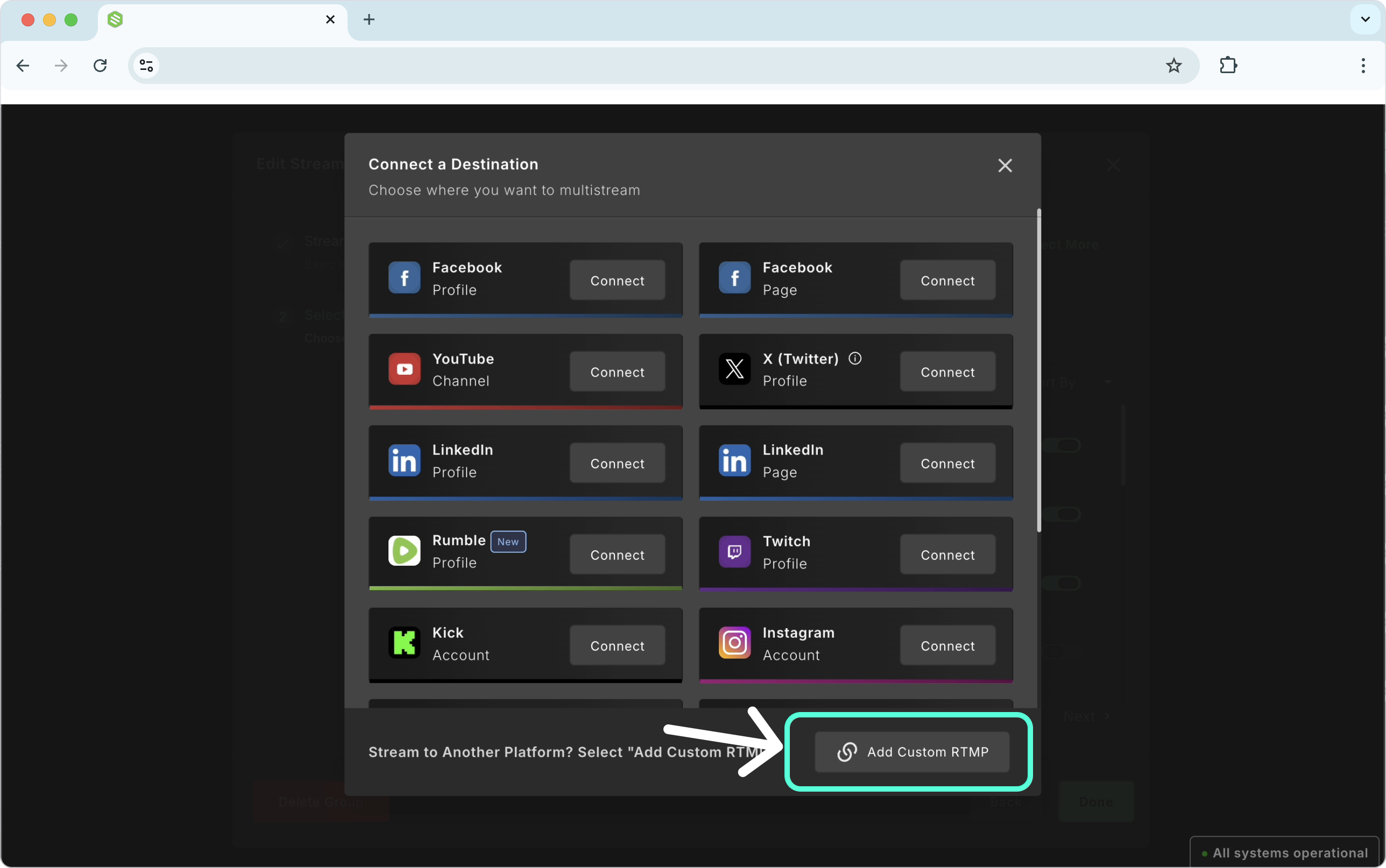Click the green favicon on the browser tab
1386x868 pixels.
115,19
